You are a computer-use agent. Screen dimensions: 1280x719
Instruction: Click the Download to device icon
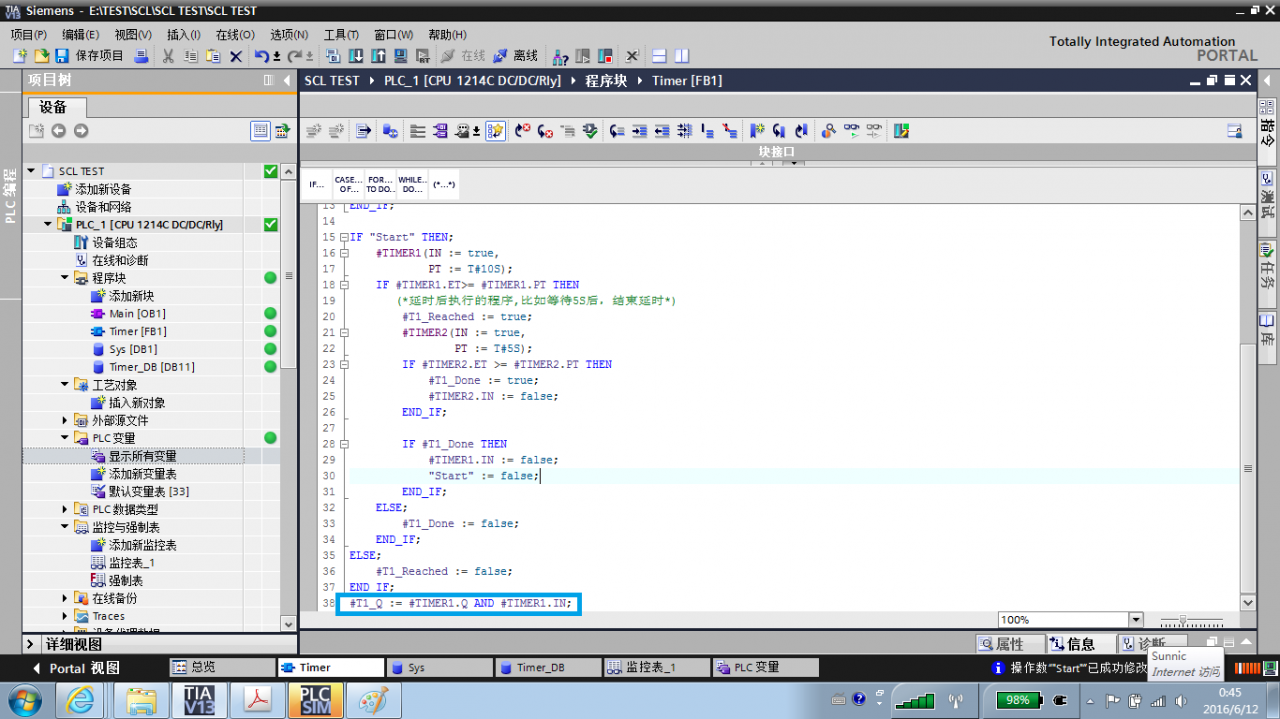(355, 56)
